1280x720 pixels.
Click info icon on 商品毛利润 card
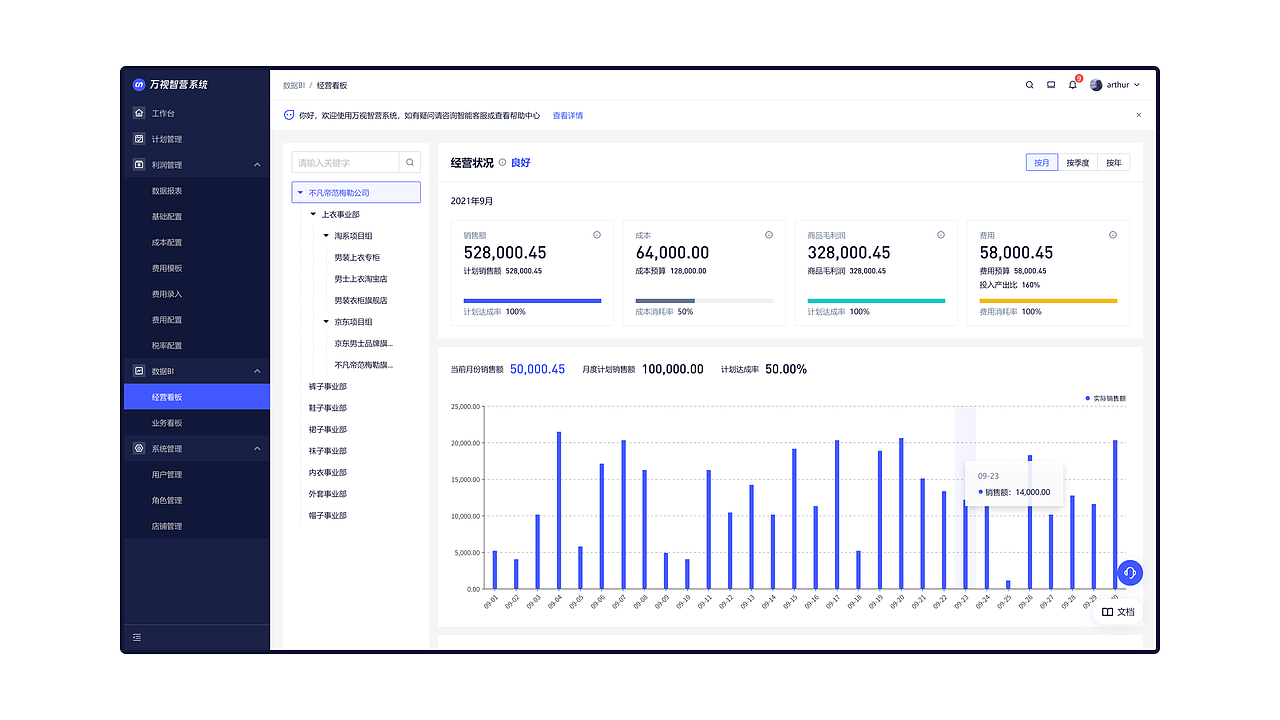[x=941, y=235]
